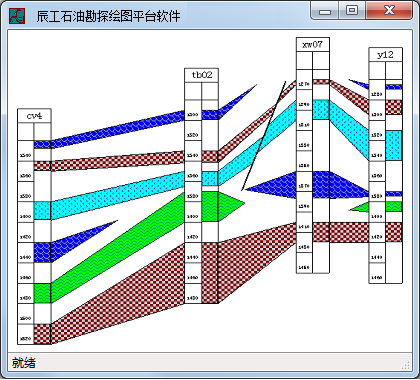Image resolution: width=420 pixels, height=380 pixels.
Task: Select the cv4 well header
Action: point(34,116)
